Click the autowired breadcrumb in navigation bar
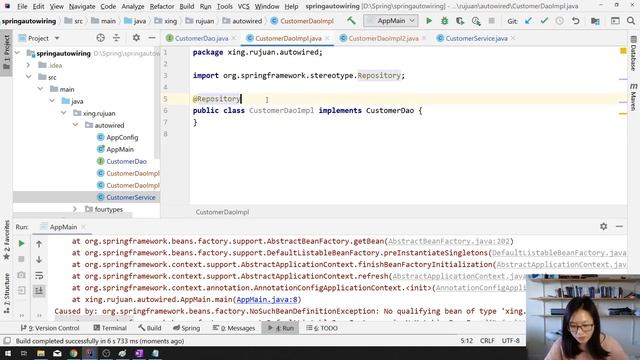The width and height of the screenshot is (640, 360). (x=242, y=21)
